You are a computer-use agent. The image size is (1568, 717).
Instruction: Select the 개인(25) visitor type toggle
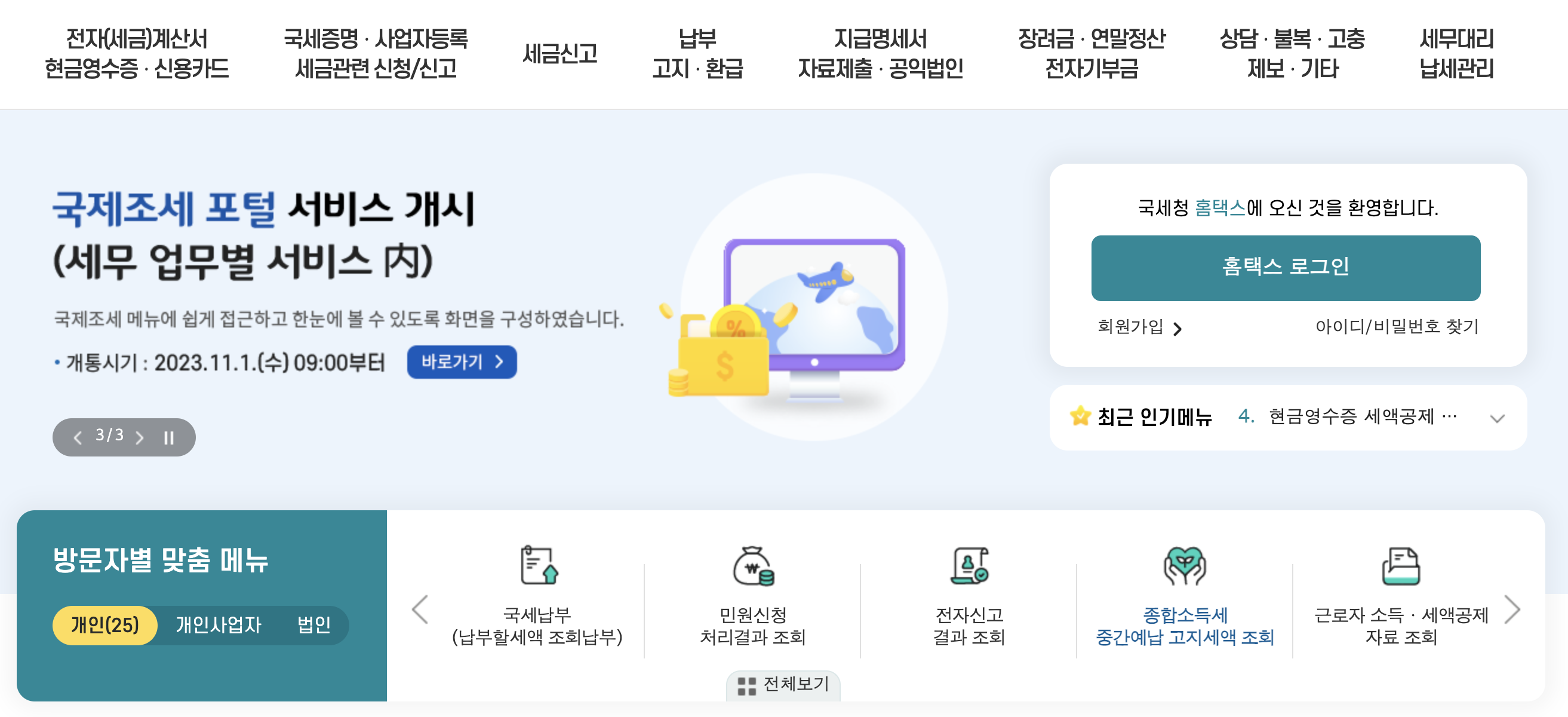point(104,625)
